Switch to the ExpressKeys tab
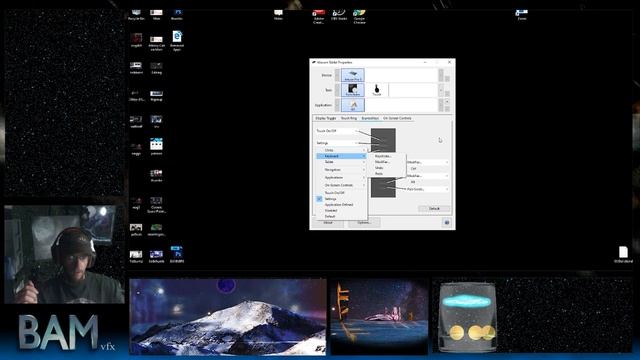 coord(370,118)
